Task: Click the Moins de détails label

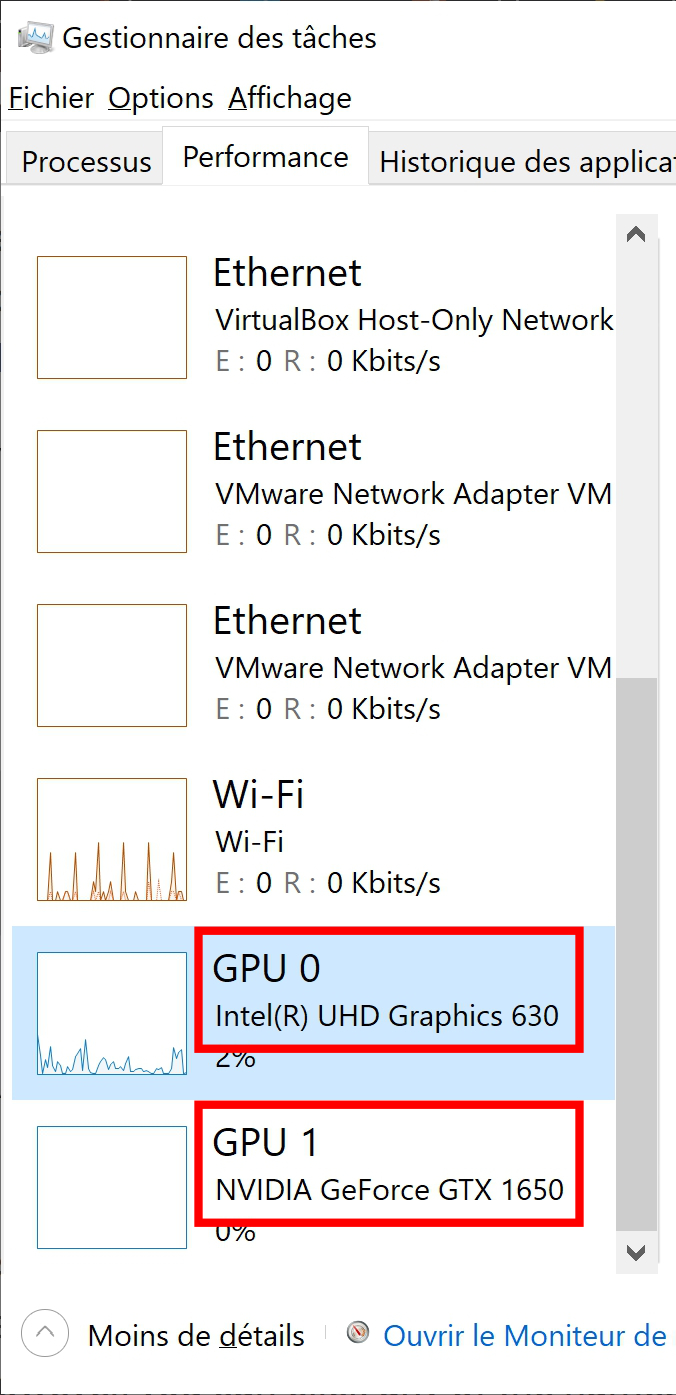Action: (x=196, y=1335)
